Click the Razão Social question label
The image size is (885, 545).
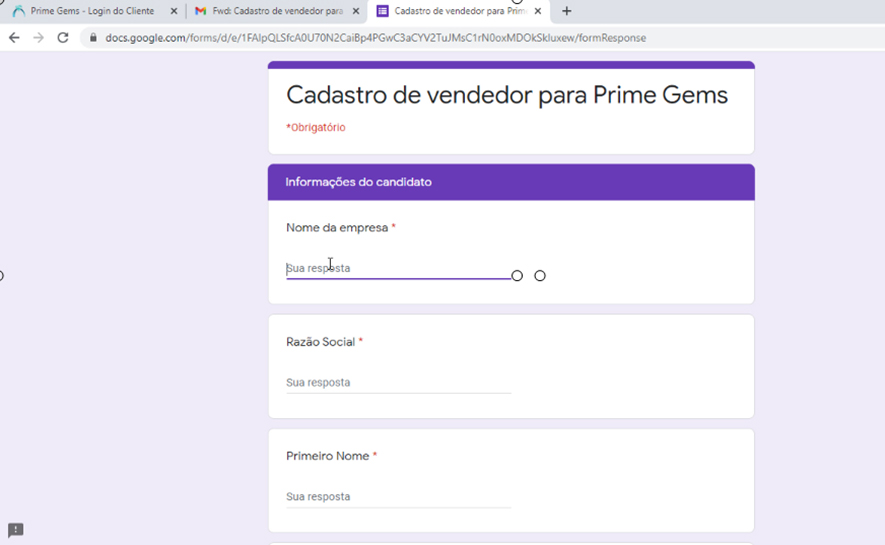point(321,342)
